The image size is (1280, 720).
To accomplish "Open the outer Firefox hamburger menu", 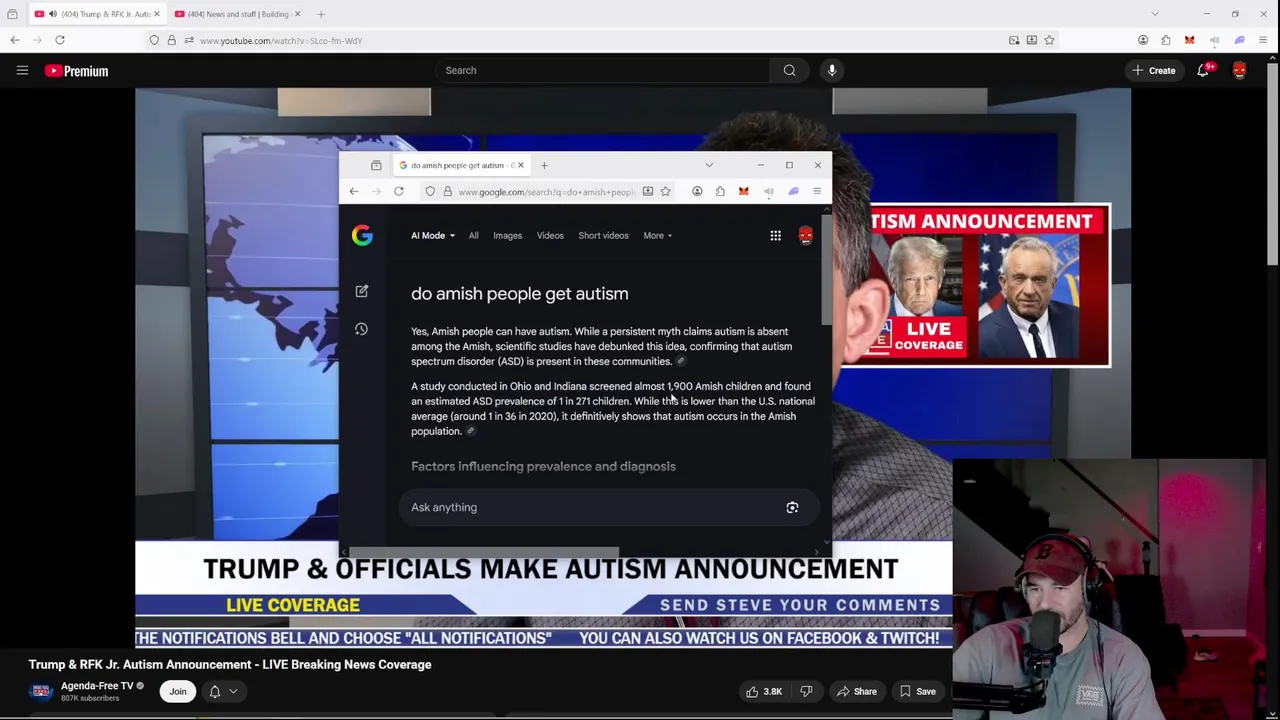I will [x=1263, y=40].
